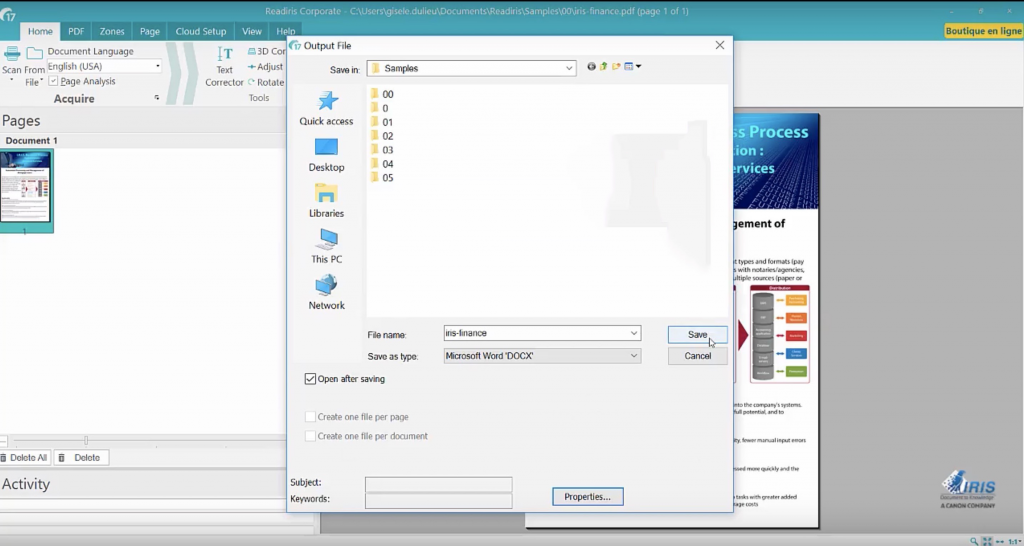Launch the Text Corrector tool
Screen dimensions: 1024x546
click(x=225, y=67)
